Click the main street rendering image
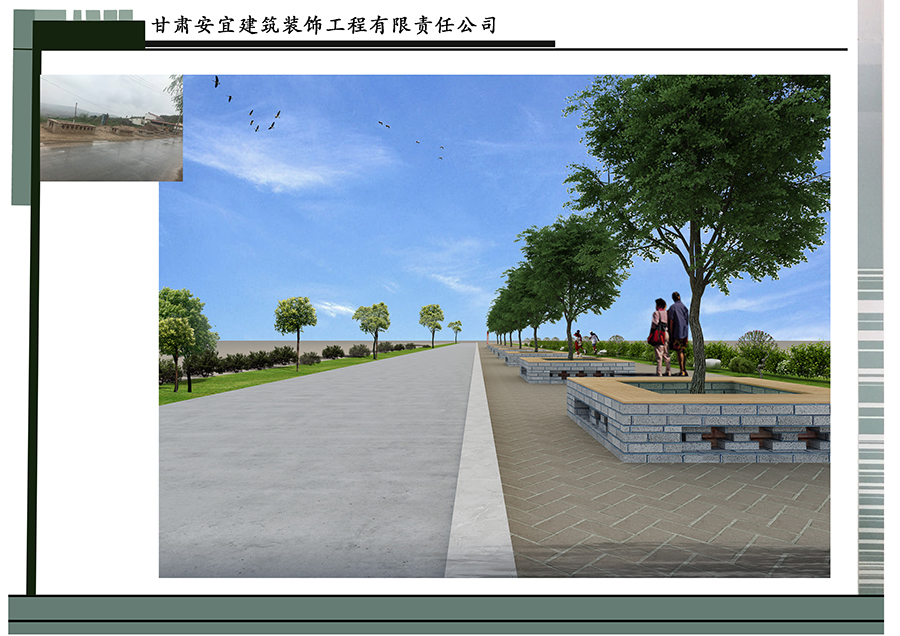900x636 pixels. click(494, 326)
